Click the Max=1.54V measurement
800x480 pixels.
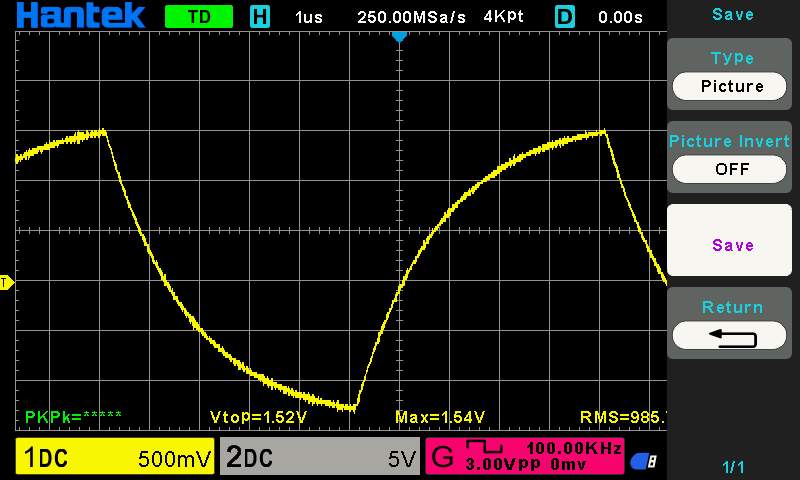[440, 417]
